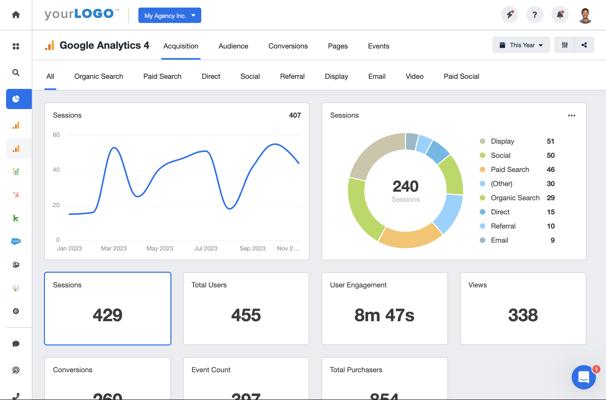Open the notifications bell icon
The image size is (606, 400).
coord(560,15)
